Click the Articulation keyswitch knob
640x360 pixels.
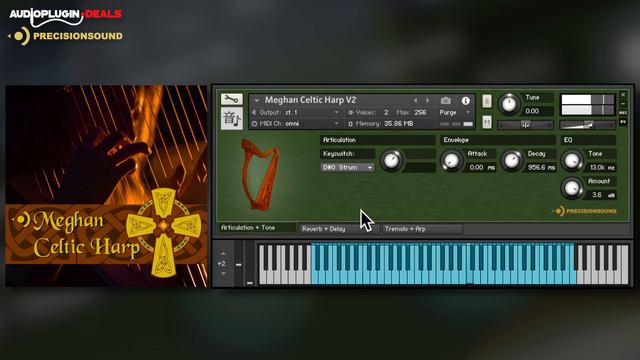tap(391, 160)
